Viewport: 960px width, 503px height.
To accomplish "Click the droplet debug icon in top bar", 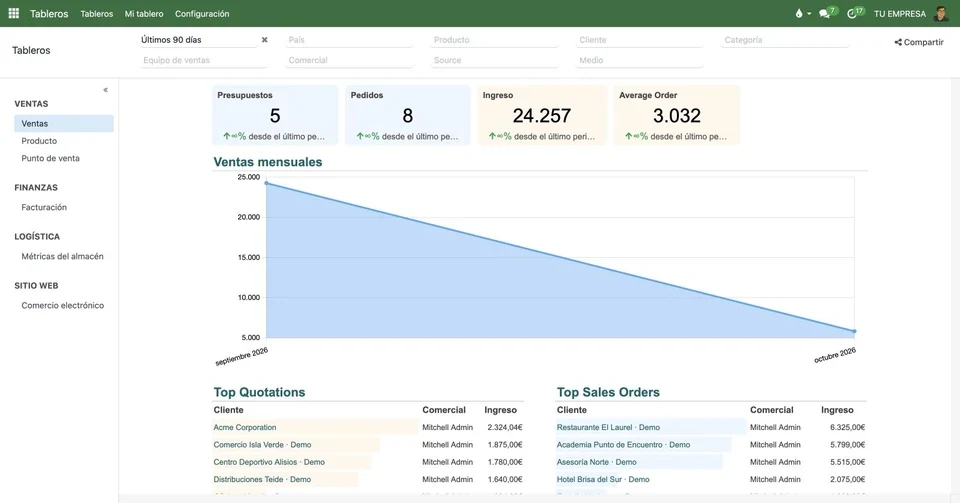I will click(x=799, y=13).
